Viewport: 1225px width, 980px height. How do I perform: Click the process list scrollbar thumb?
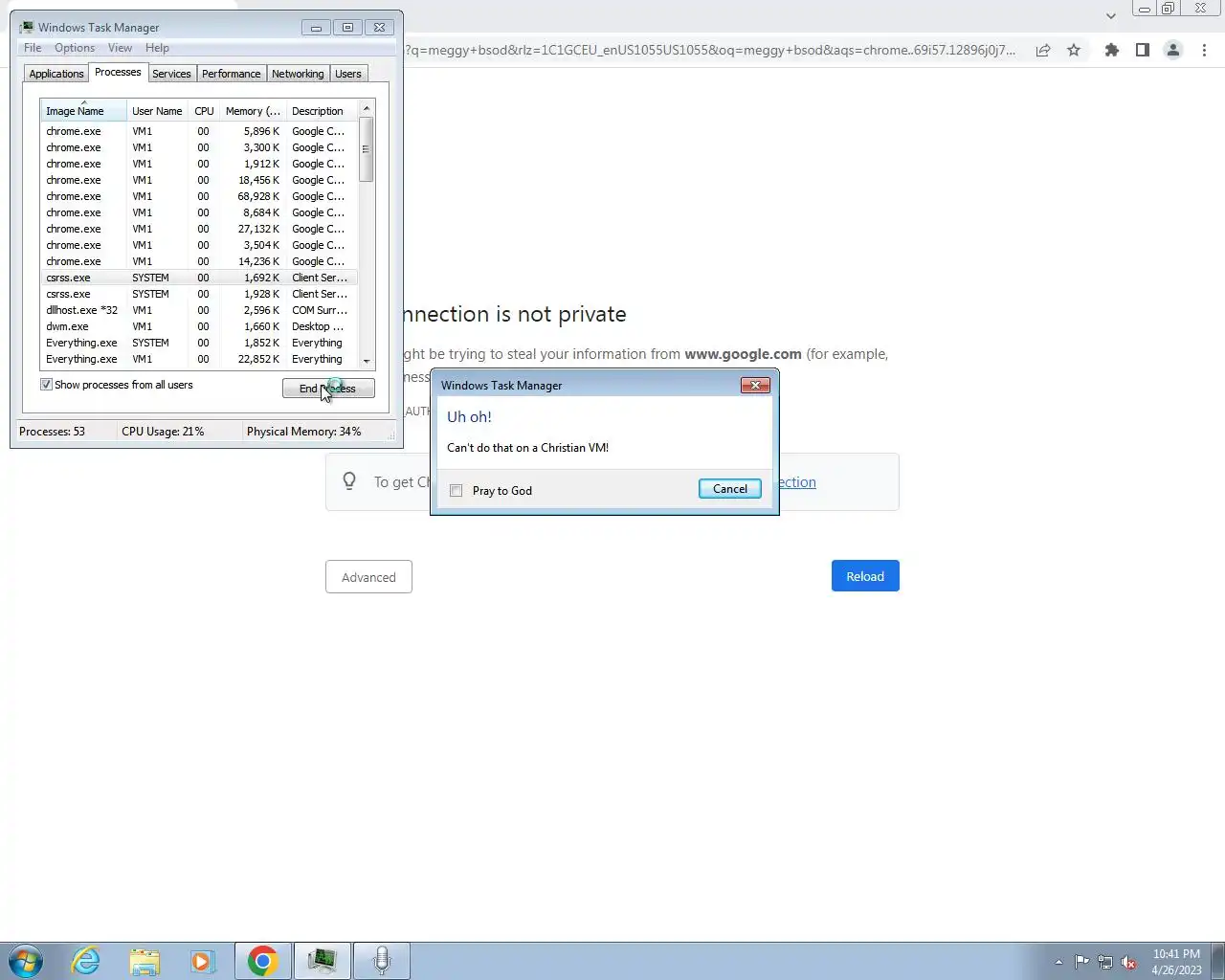point(366,149)
